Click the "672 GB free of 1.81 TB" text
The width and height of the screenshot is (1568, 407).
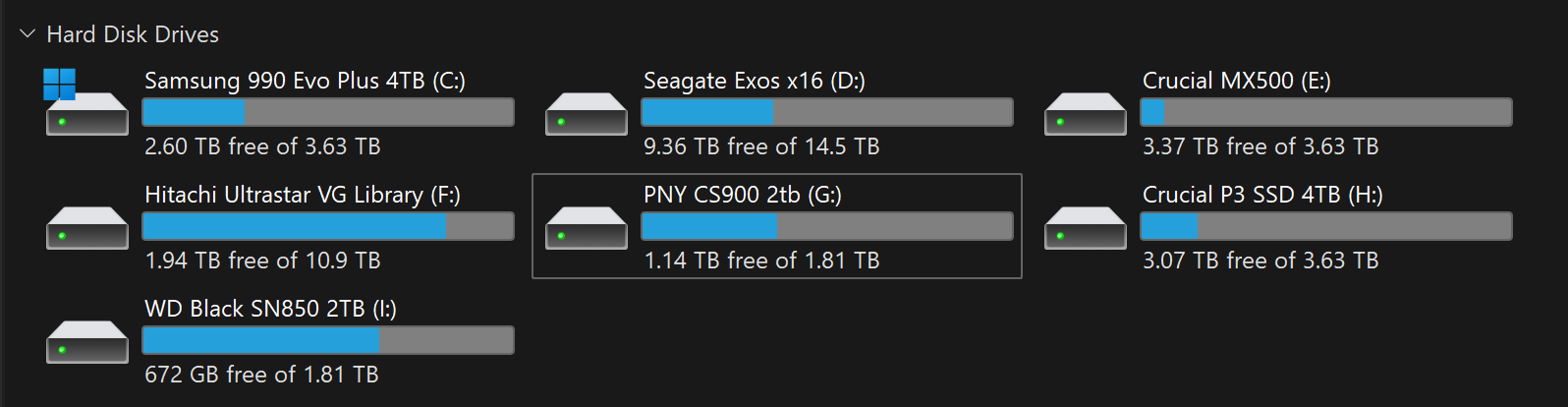coord(261,375)
